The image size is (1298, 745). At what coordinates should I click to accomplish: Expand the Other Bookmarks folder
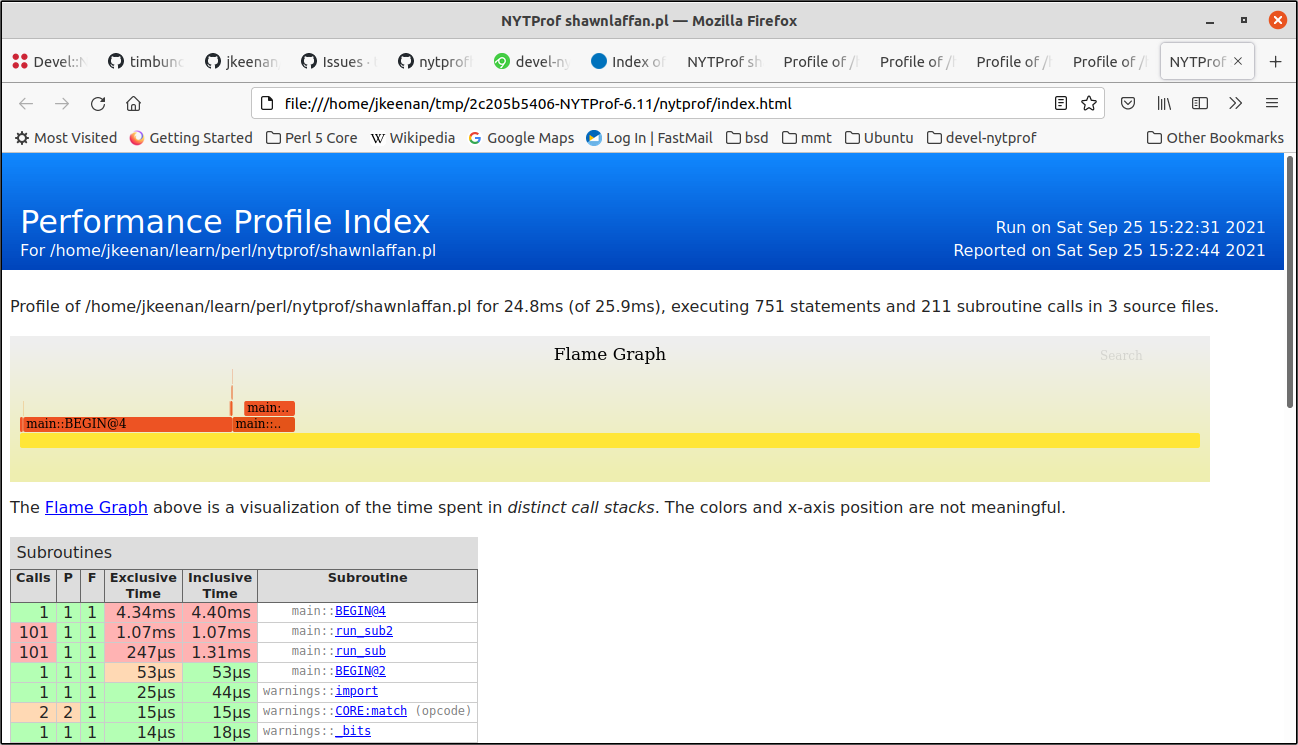[1214, 138]
